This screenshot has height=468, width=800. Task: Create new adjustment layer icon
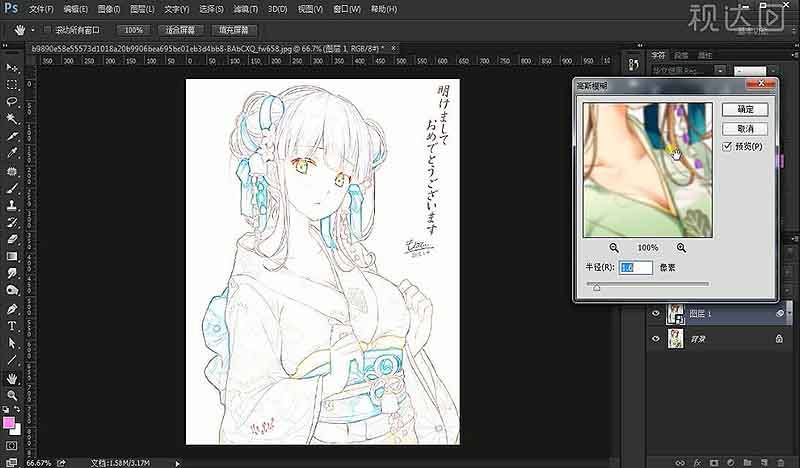click(731, 462)
